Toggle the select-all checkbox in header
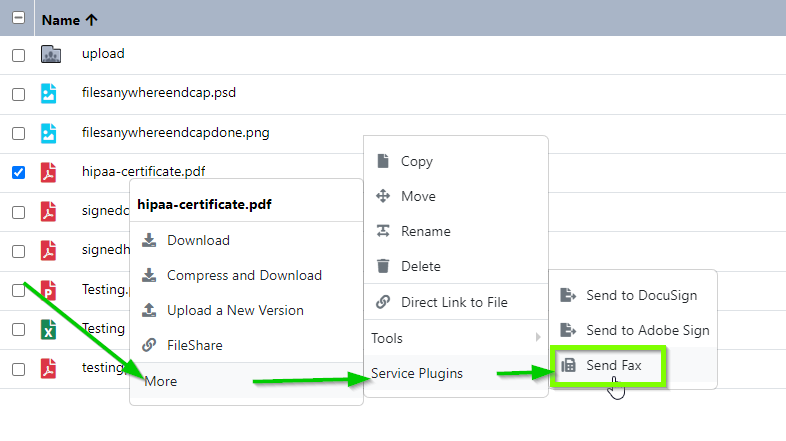The width and height of the screenshot is (786, 441). coord(18,18)
